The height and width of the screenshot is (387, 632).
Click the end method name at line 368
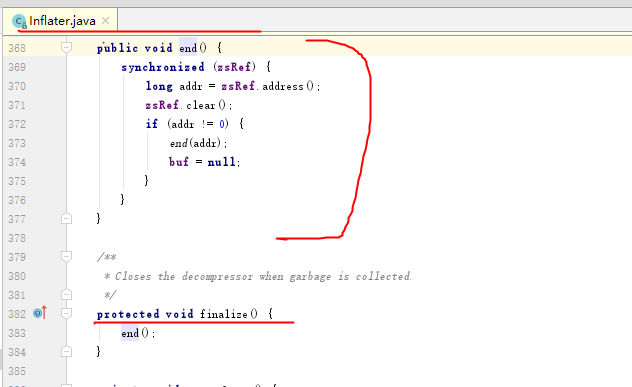pos(188,48)
